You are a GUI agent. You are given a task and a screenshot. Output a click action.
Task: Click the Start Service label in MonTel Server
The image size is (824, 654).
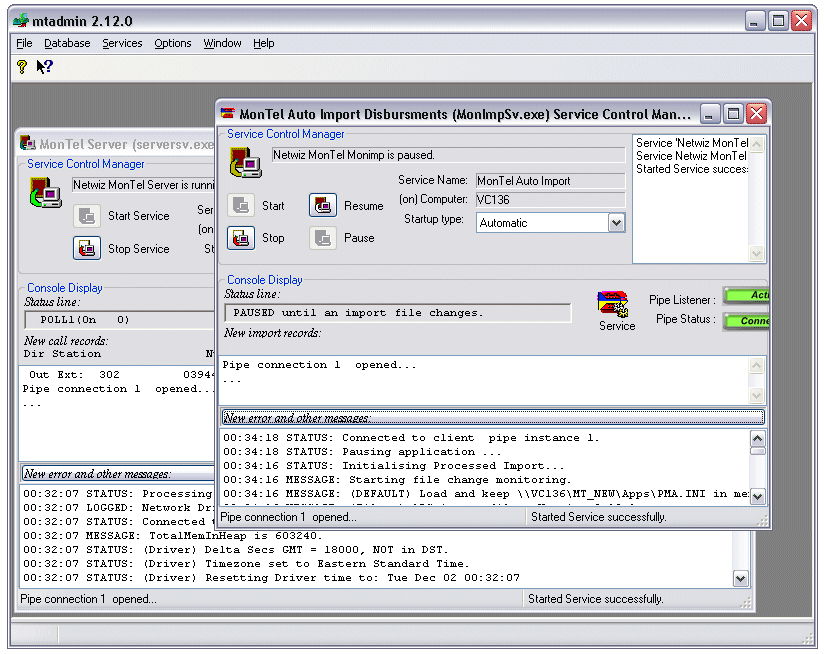coord(139,216)
